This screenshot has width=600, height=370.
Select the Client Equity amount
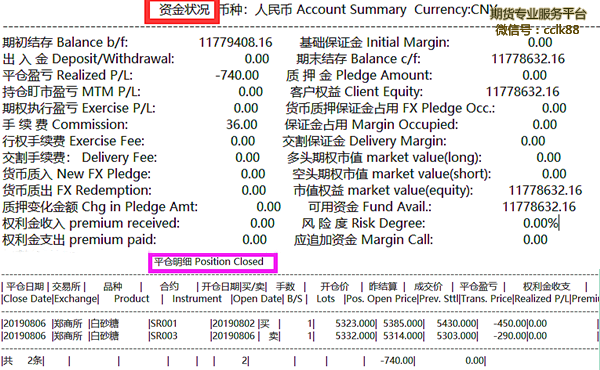point(522,91)
